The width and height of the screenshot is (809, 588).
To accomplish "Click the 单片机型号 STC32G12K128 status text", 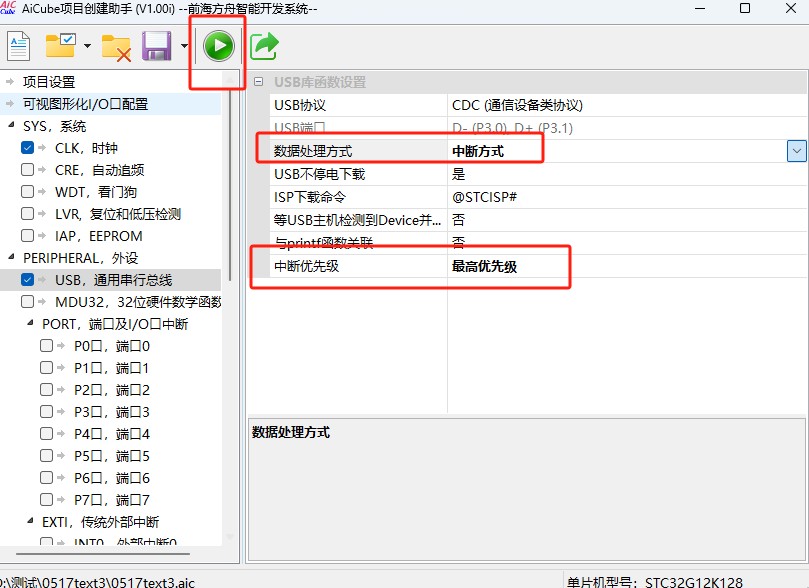I will point(654,582).
